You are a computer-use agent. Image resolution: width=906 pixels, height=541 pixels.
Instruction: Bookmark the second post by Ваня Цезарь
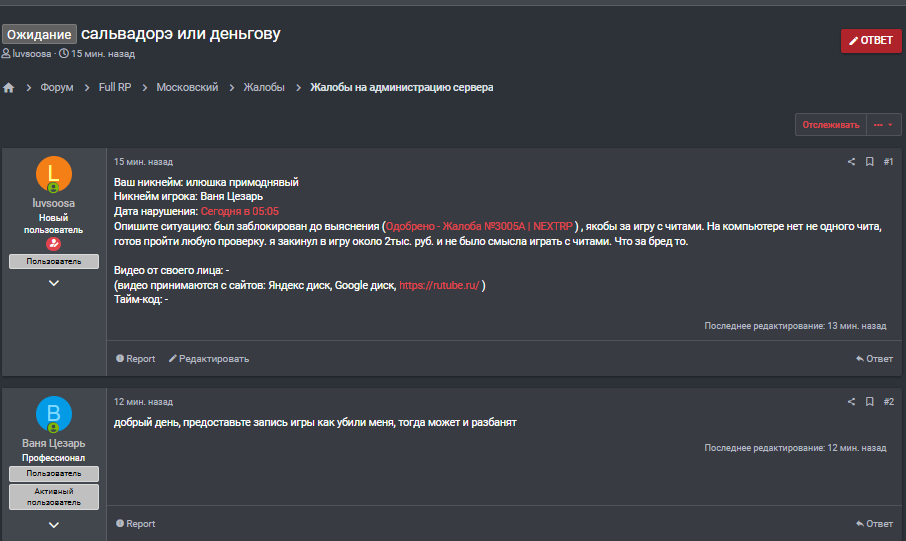(x=870, y=402)
